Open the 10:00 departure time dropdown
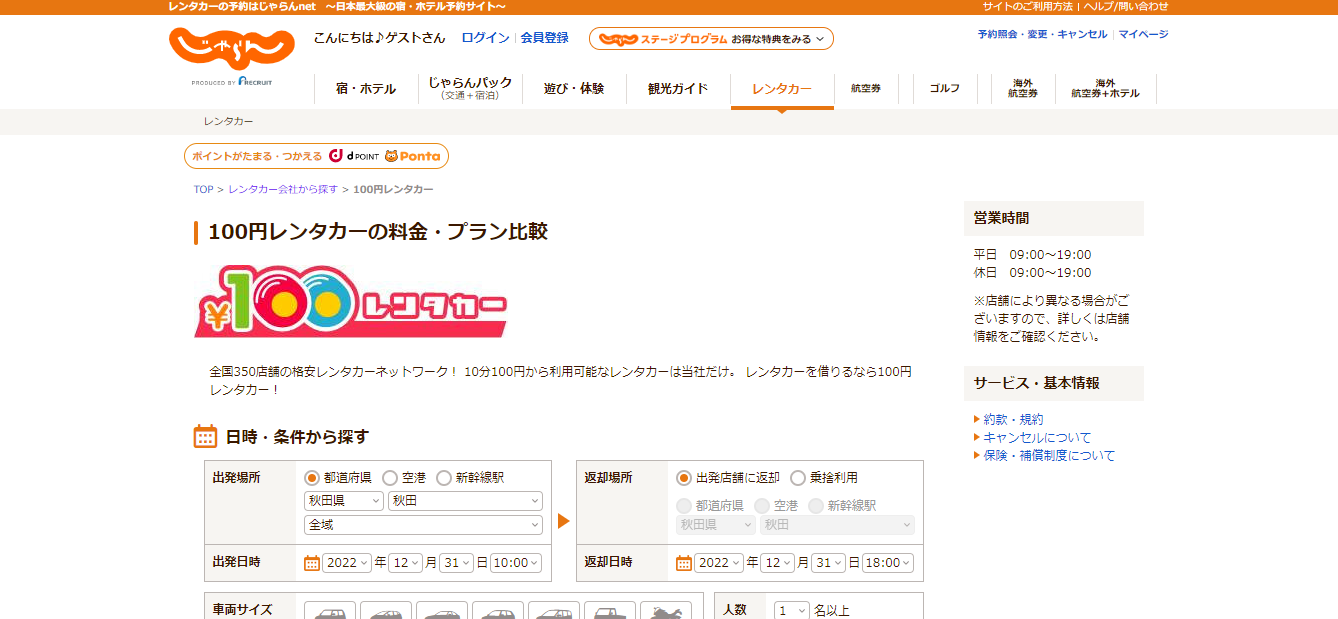The image size is (1338, 619). [x=516, y=563]
